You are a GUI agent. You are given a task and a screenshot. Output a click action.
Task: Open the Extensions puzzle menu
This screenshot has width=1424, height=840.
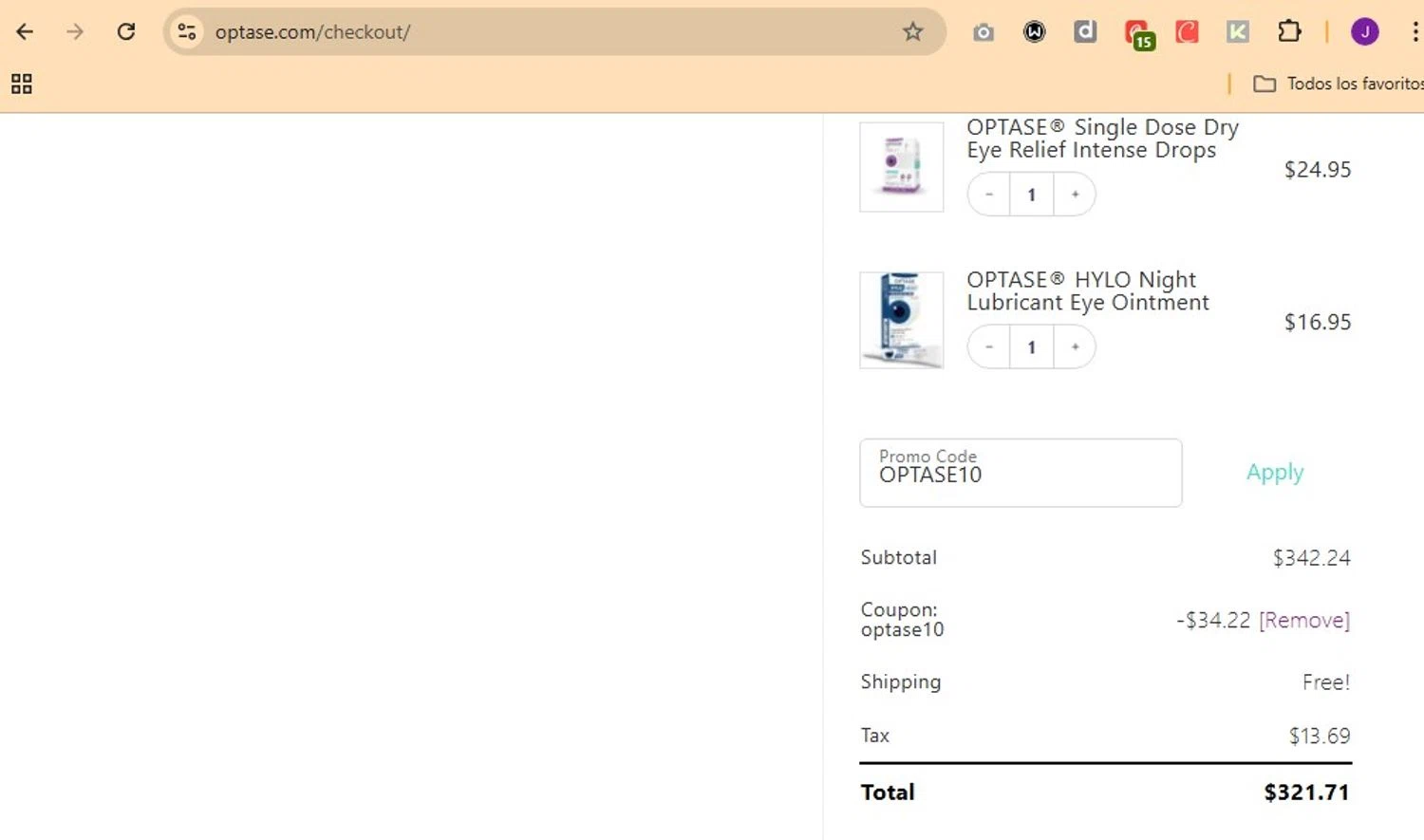click(x=1288, y=31)
